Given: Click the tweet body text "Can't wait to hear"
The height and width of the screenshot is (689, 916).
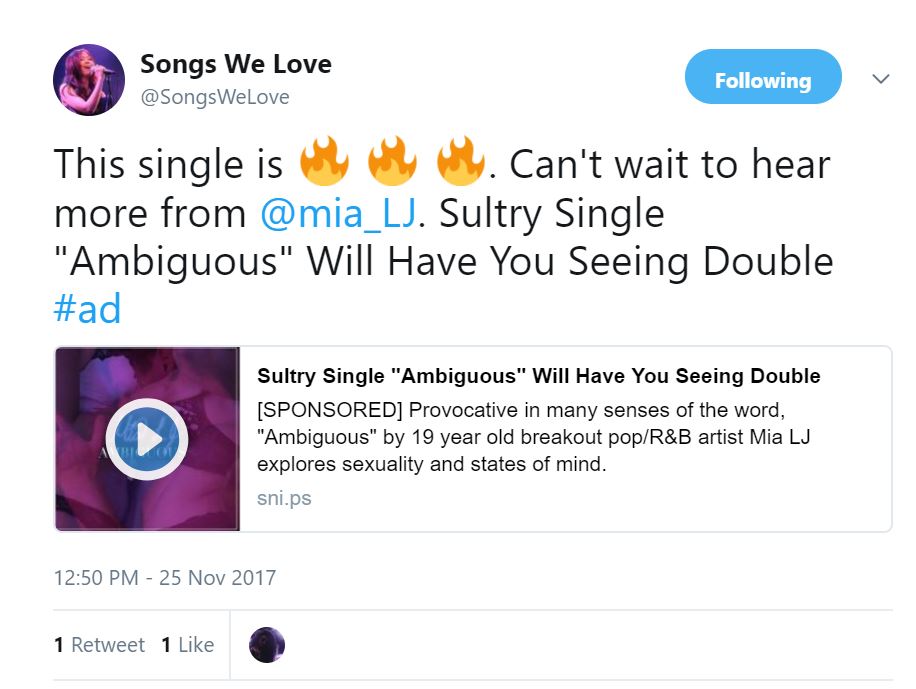Looking at the screenshot, I should 670,164.
